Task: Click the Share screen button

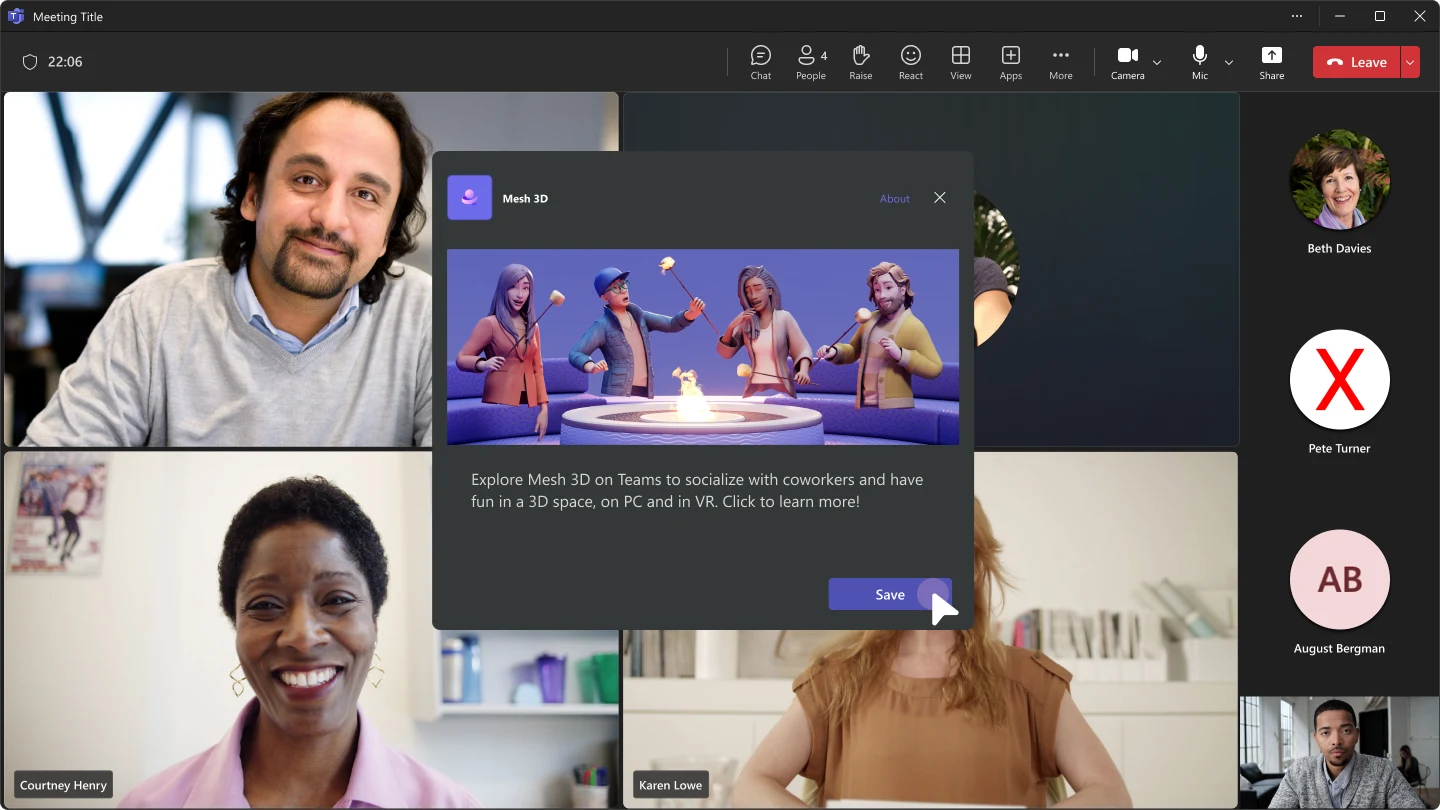Action: click(1272, 62)
